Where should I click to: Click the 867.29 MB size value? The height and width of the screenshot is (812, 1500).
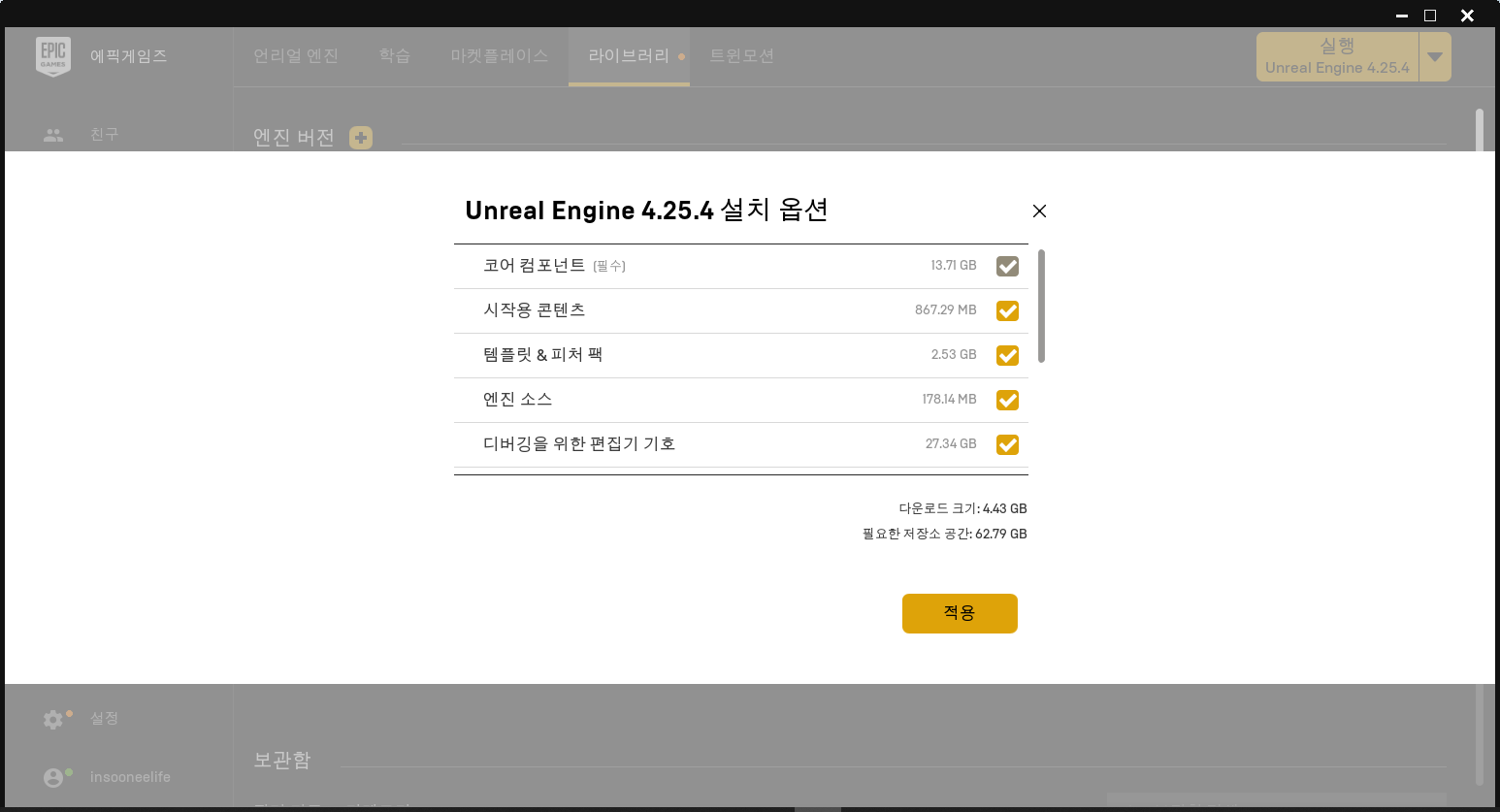[x=946, y=309]
